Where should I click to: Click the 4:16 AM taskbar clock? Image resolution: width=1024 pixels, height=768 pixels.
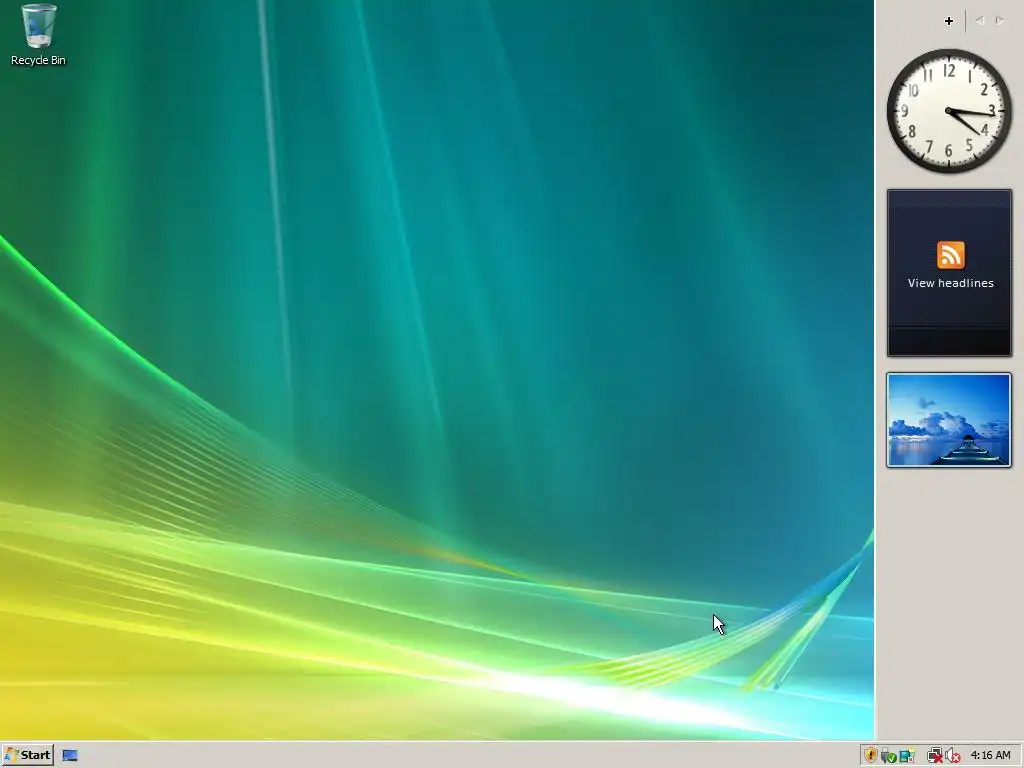coord(990,756)
